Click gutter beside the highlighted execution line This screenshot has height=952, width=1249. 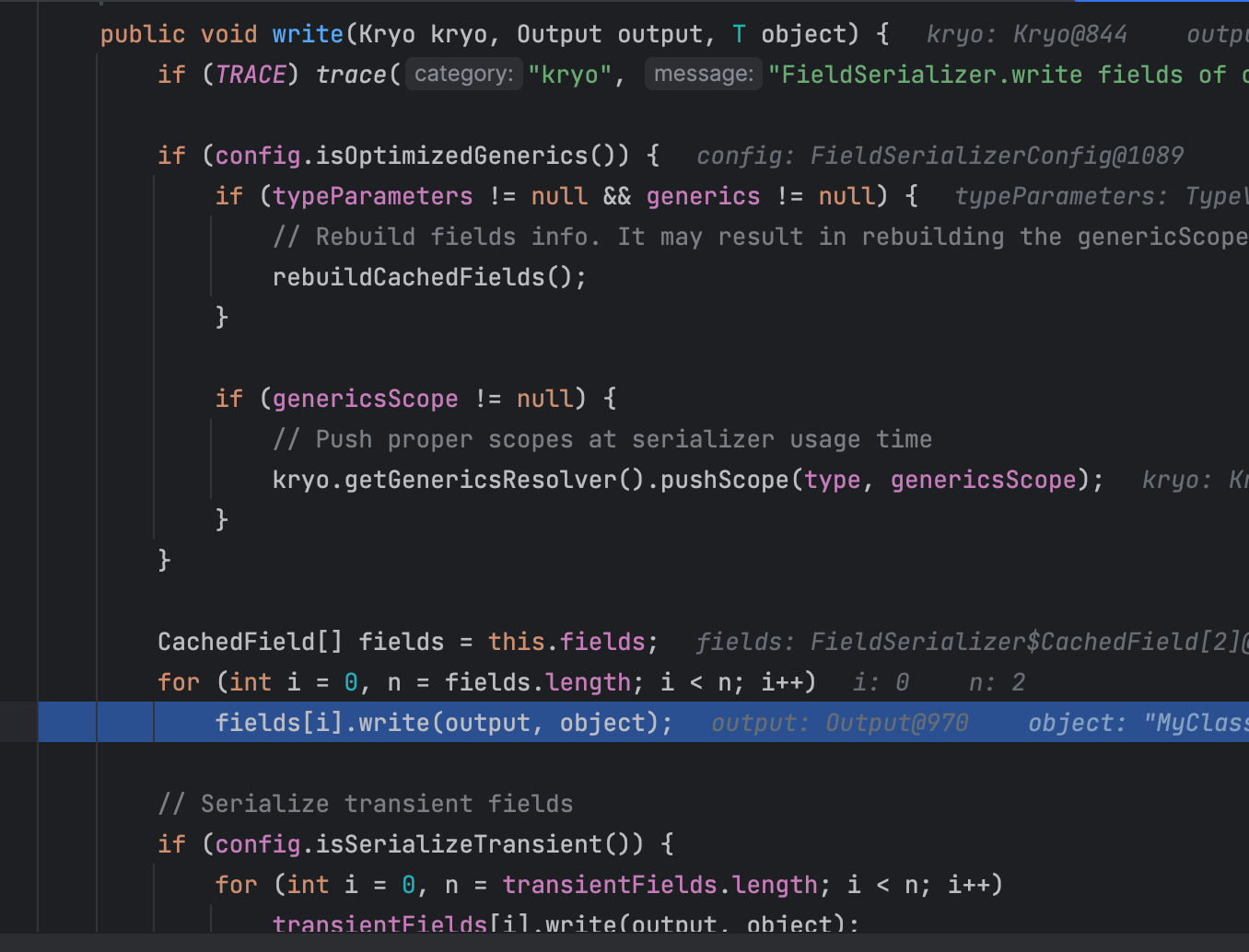pos(18,723)
